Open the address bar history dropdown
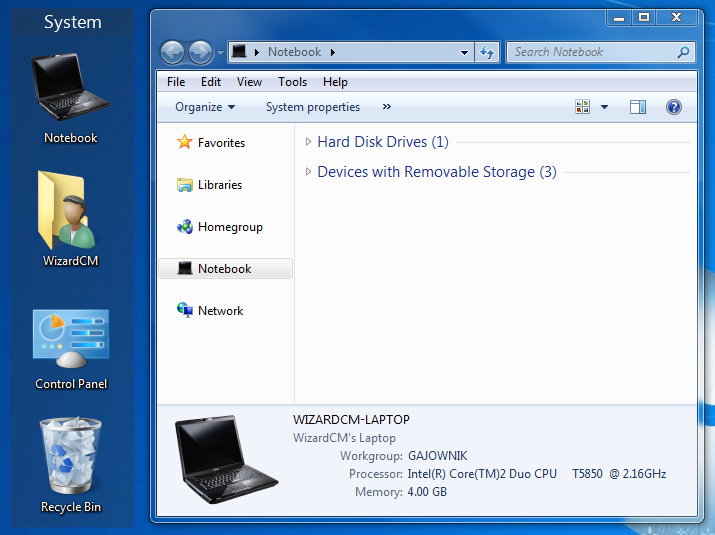Image resolution: width=715 pixels, height=535 pixels. [x=464, y=52]
